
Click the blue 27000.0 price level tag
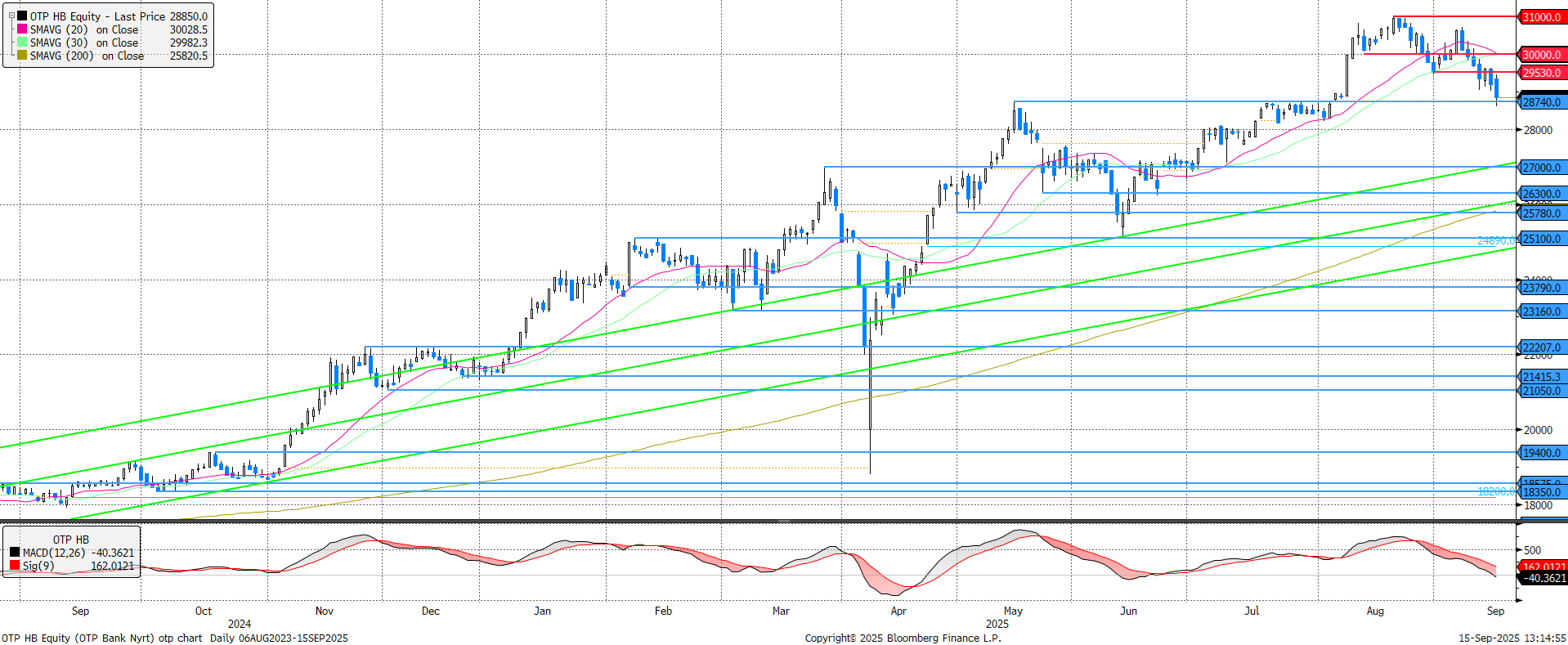coord(1541,168)
